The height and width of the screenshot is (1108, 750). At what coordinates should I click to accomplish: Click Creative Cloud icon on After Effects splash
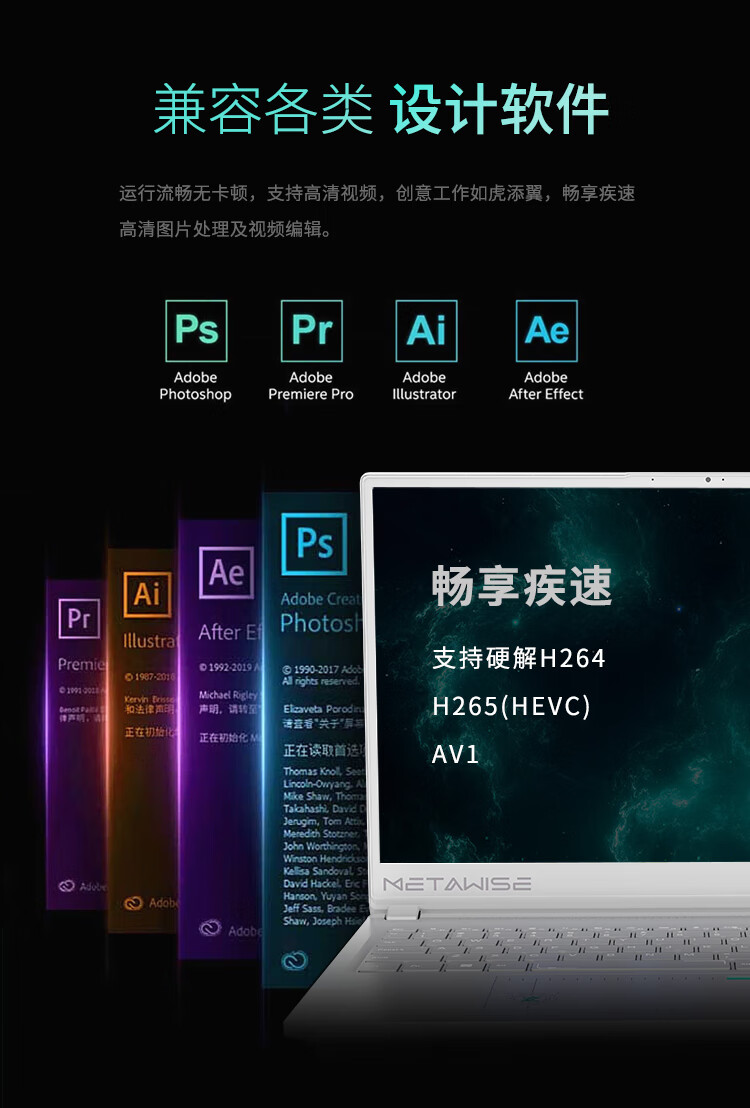pos(210,928)
